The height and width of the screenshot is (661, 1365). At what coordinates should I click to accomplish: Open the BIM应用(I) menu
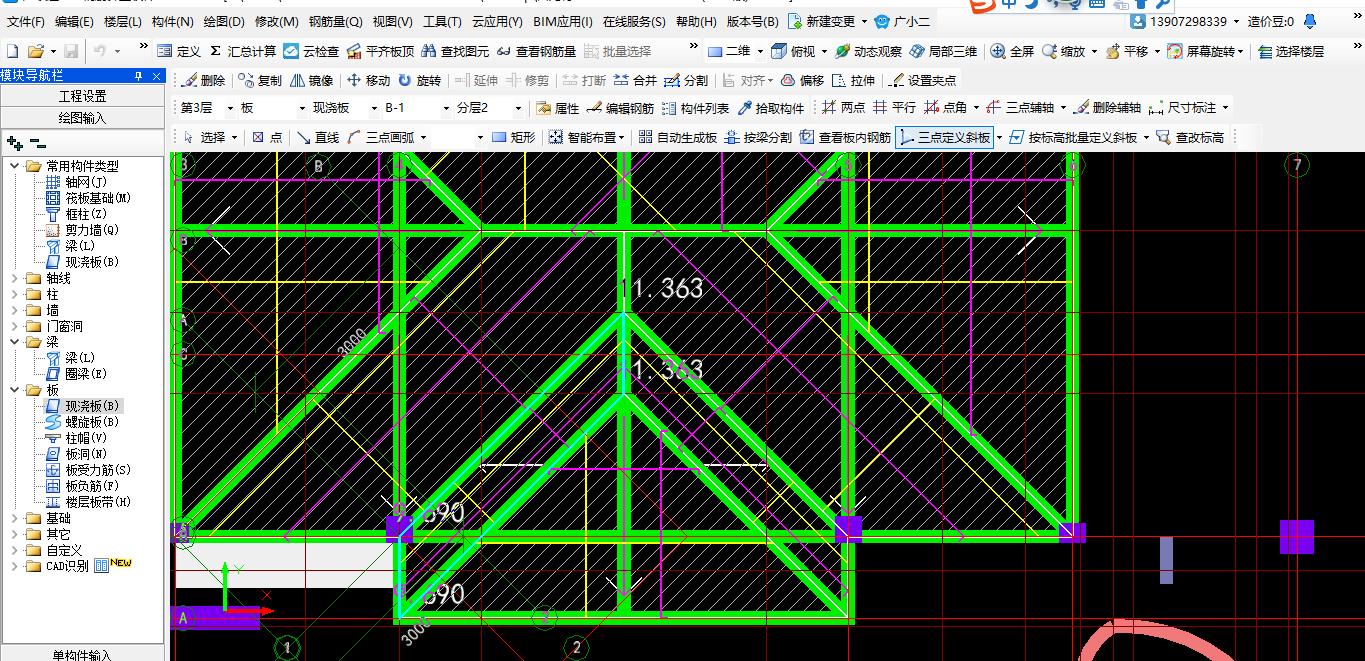[562, 22]
